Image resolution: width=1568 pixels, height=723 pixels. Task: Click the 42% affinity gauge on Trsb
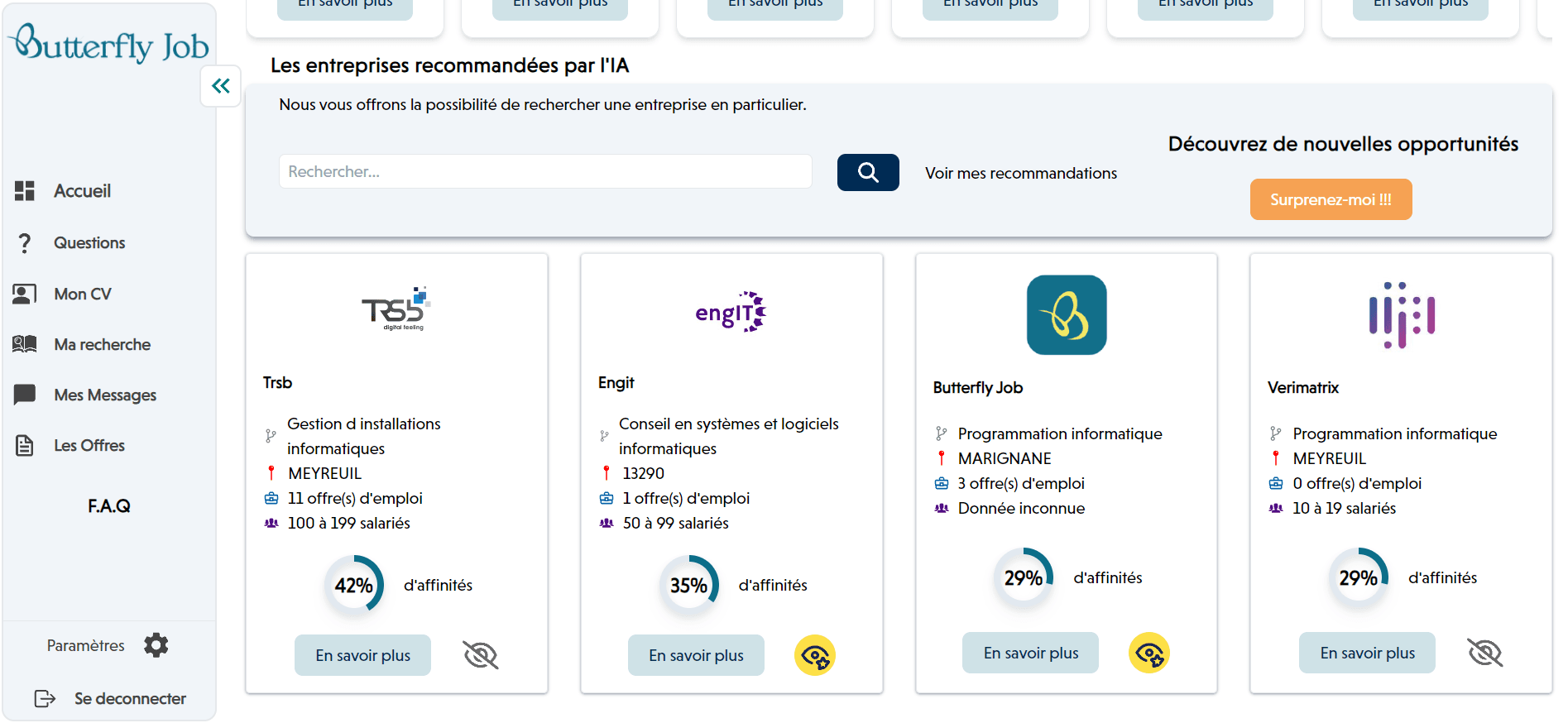click(x=354, y=586)
